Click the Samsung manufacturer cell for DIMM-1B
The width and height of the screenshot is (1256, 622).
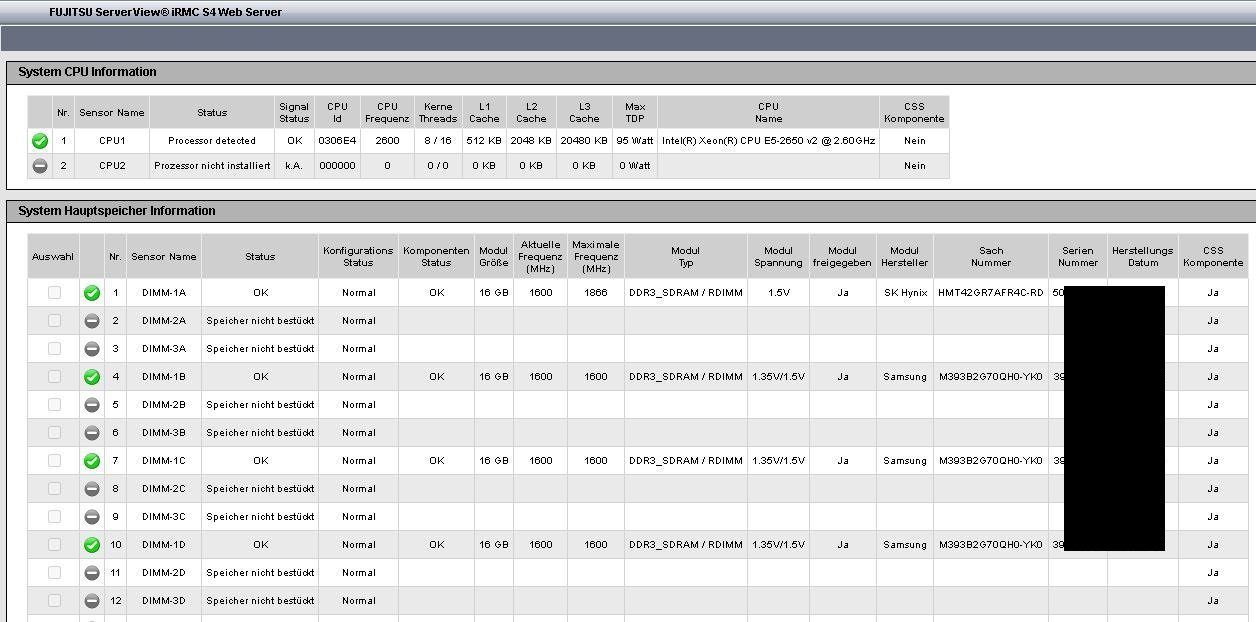pyautogui.click(x=905, y=377)
